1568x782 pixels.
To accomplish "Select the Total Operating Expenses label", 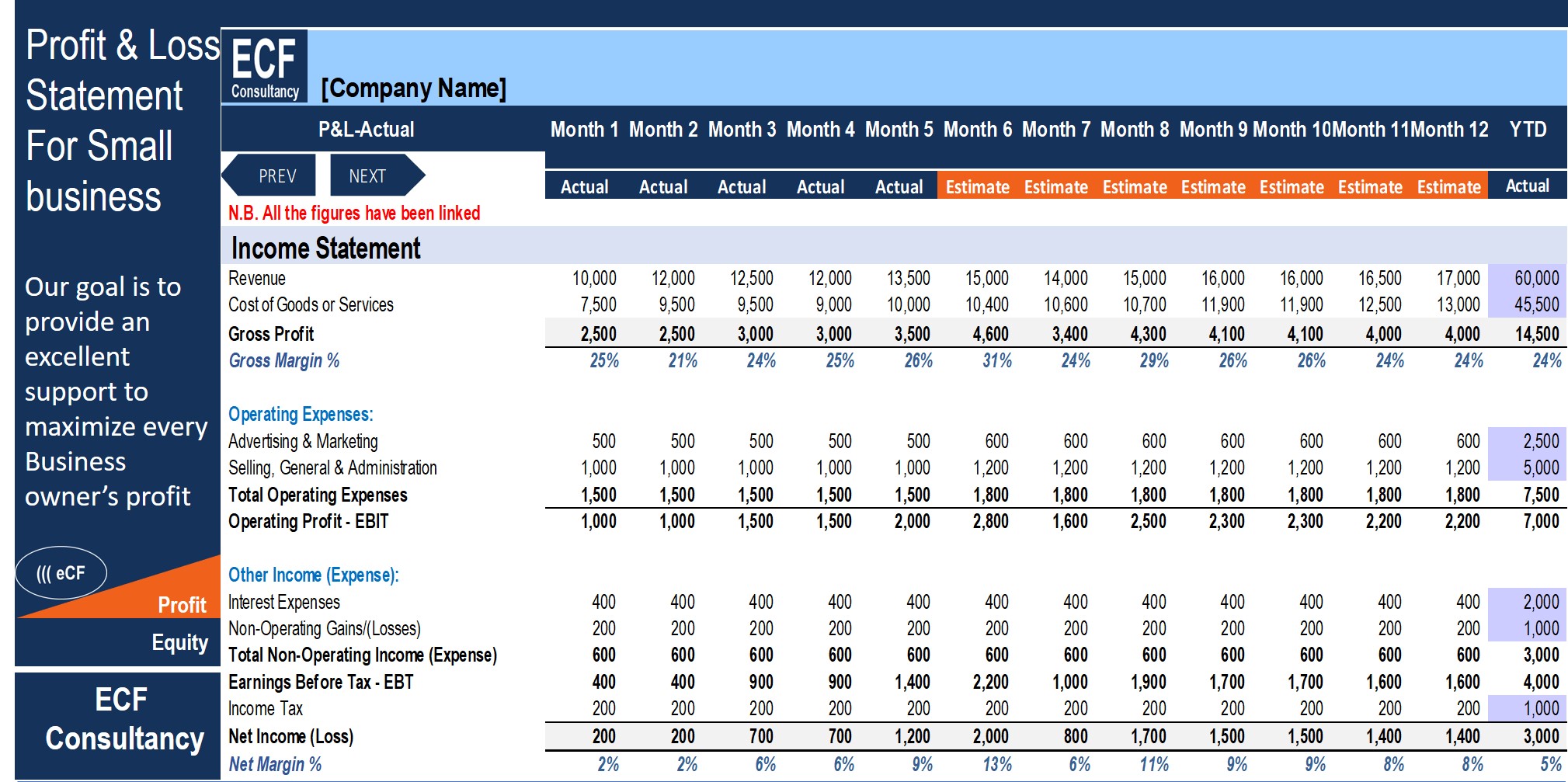I will tap(318, 495).
